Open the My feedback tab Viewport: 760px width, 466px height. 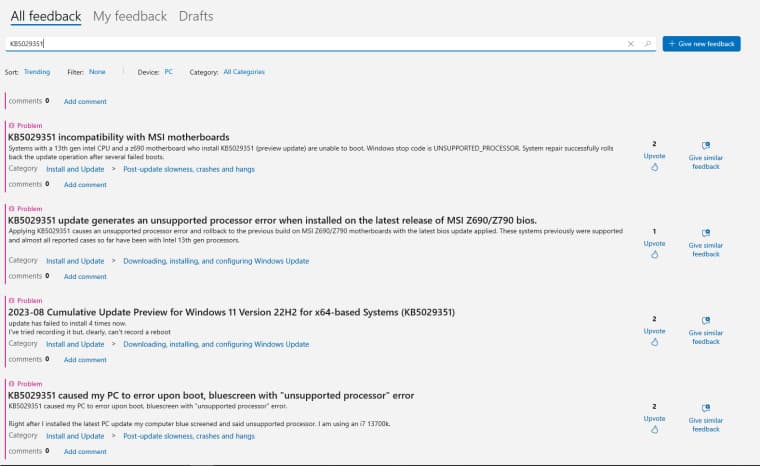click(x=130, y=16)
